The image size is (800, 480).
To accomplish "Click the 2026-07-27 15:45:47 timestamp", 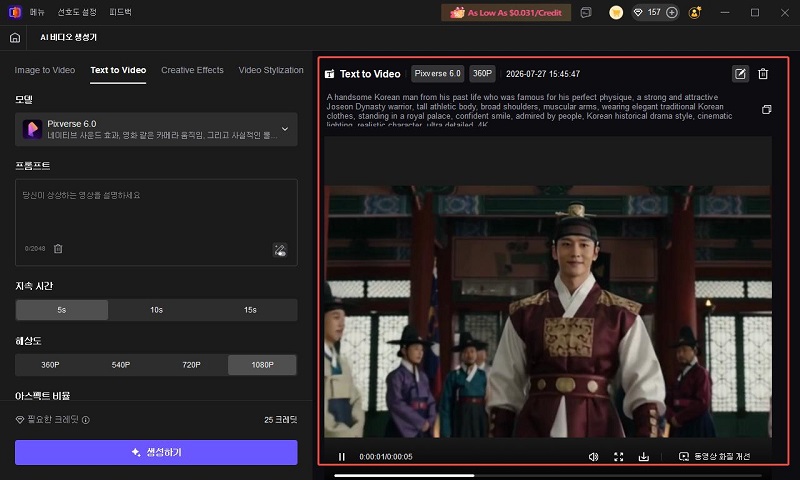I will [543, 74].
